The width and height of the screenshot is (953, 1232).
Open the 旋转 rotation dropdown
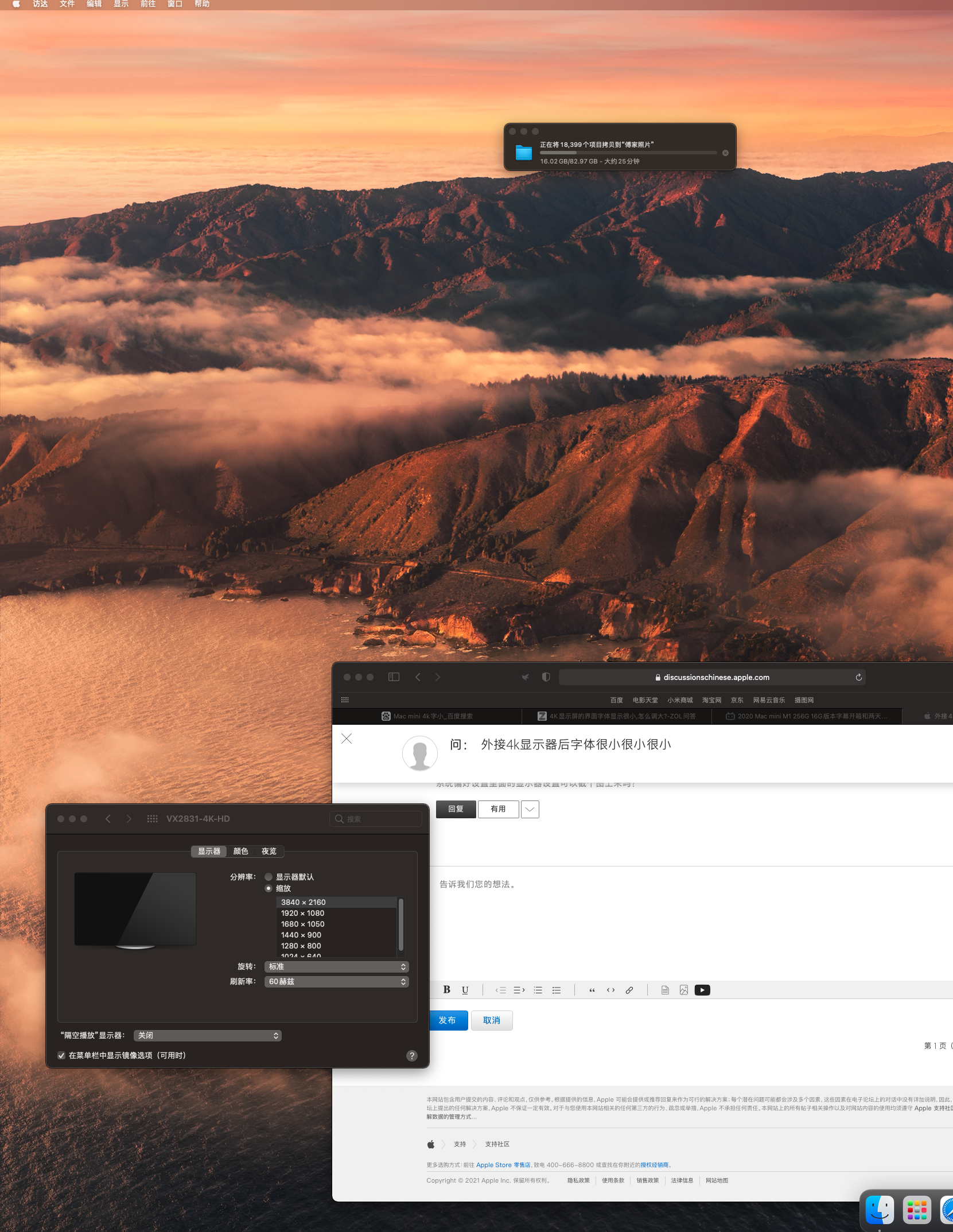[x=337, y=967]
